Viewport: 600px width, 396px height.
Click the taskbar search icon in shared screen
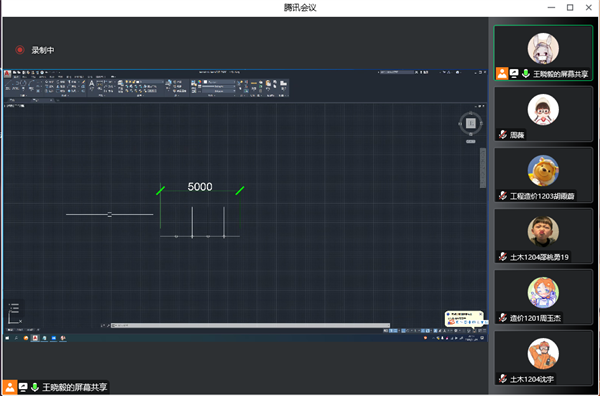click(x=16, y=338)
